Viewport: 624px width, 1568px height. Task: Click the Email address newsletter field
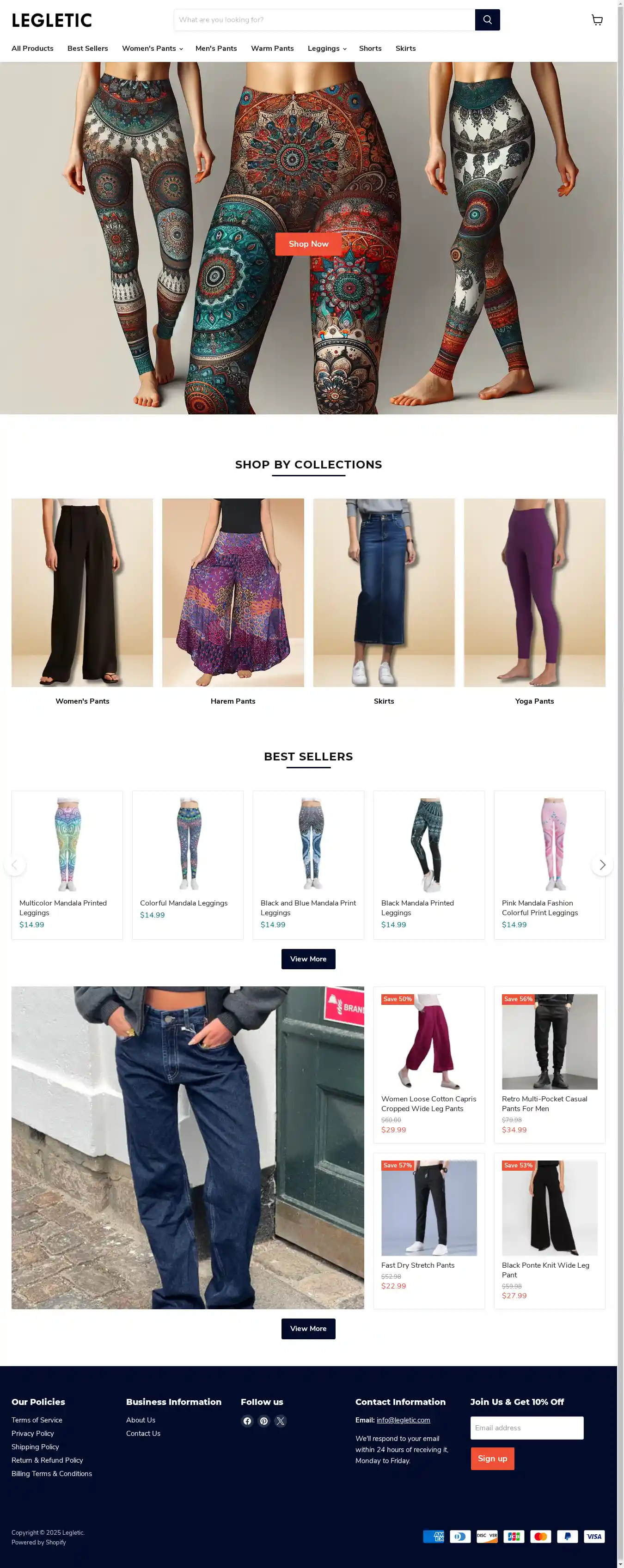(527, 1428)
